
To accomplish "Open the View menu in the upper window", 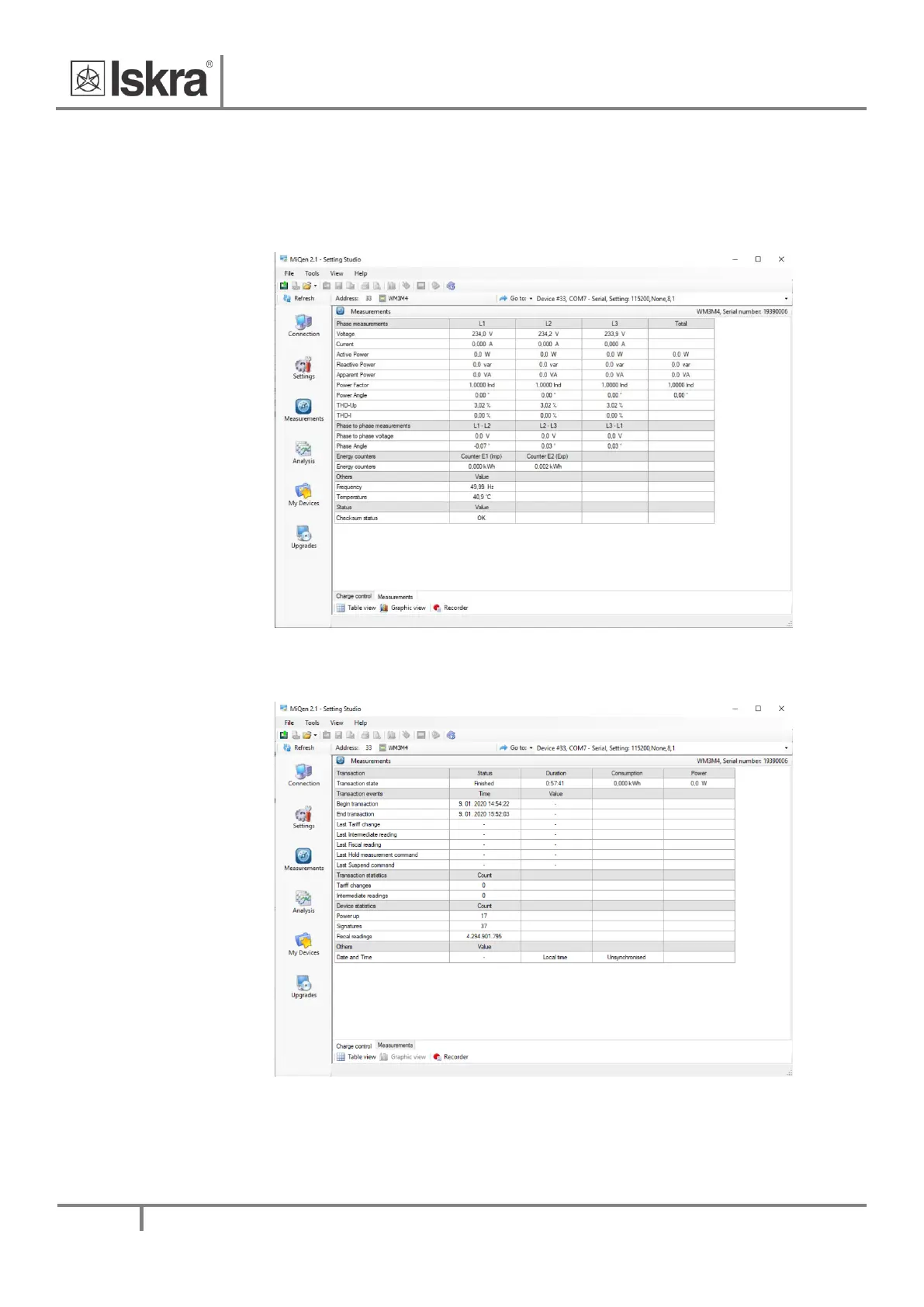I will [x=337, y=273].
